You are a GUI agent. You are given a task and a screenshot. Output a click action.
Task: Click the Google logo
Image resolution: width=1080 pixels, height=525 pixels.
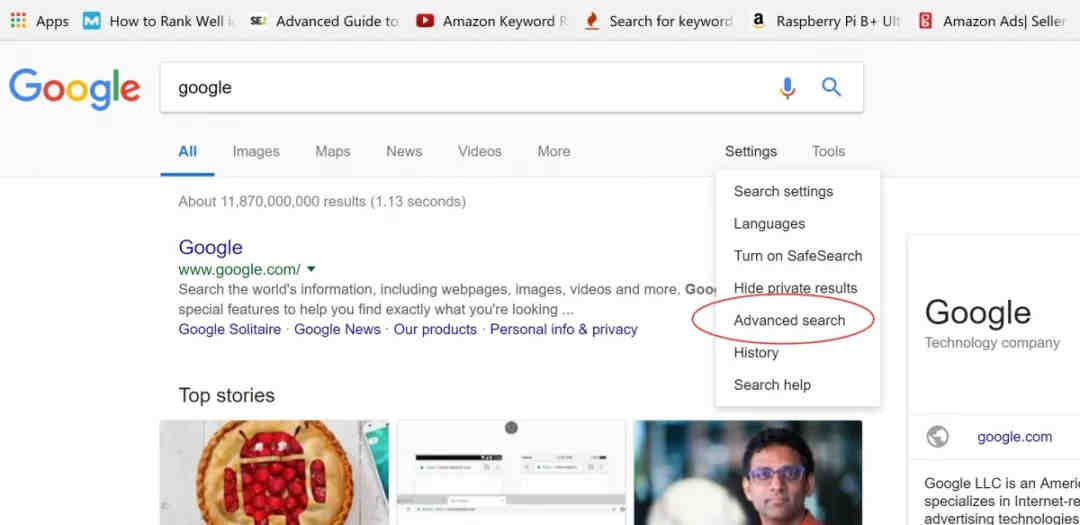pos(74,89)
